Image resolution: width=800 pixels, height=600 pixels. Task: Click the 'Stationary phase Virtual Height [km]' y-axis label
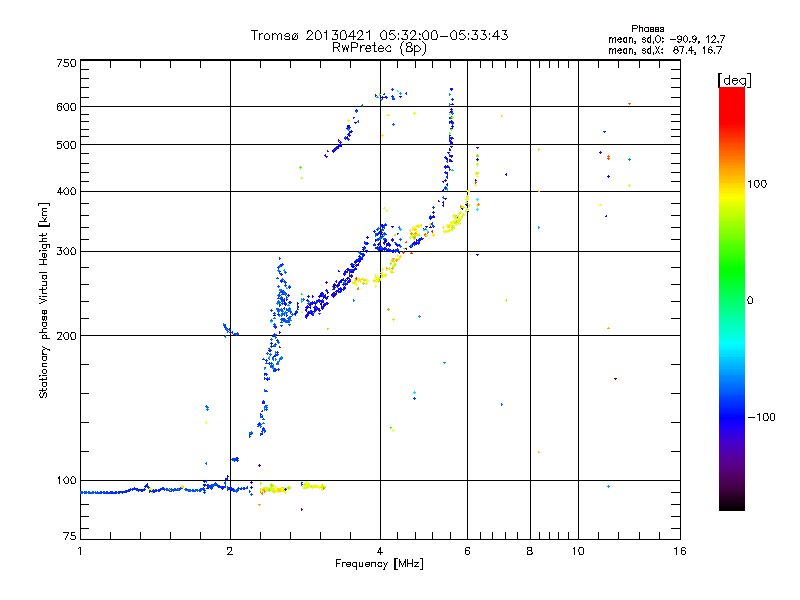pos(44,301)
